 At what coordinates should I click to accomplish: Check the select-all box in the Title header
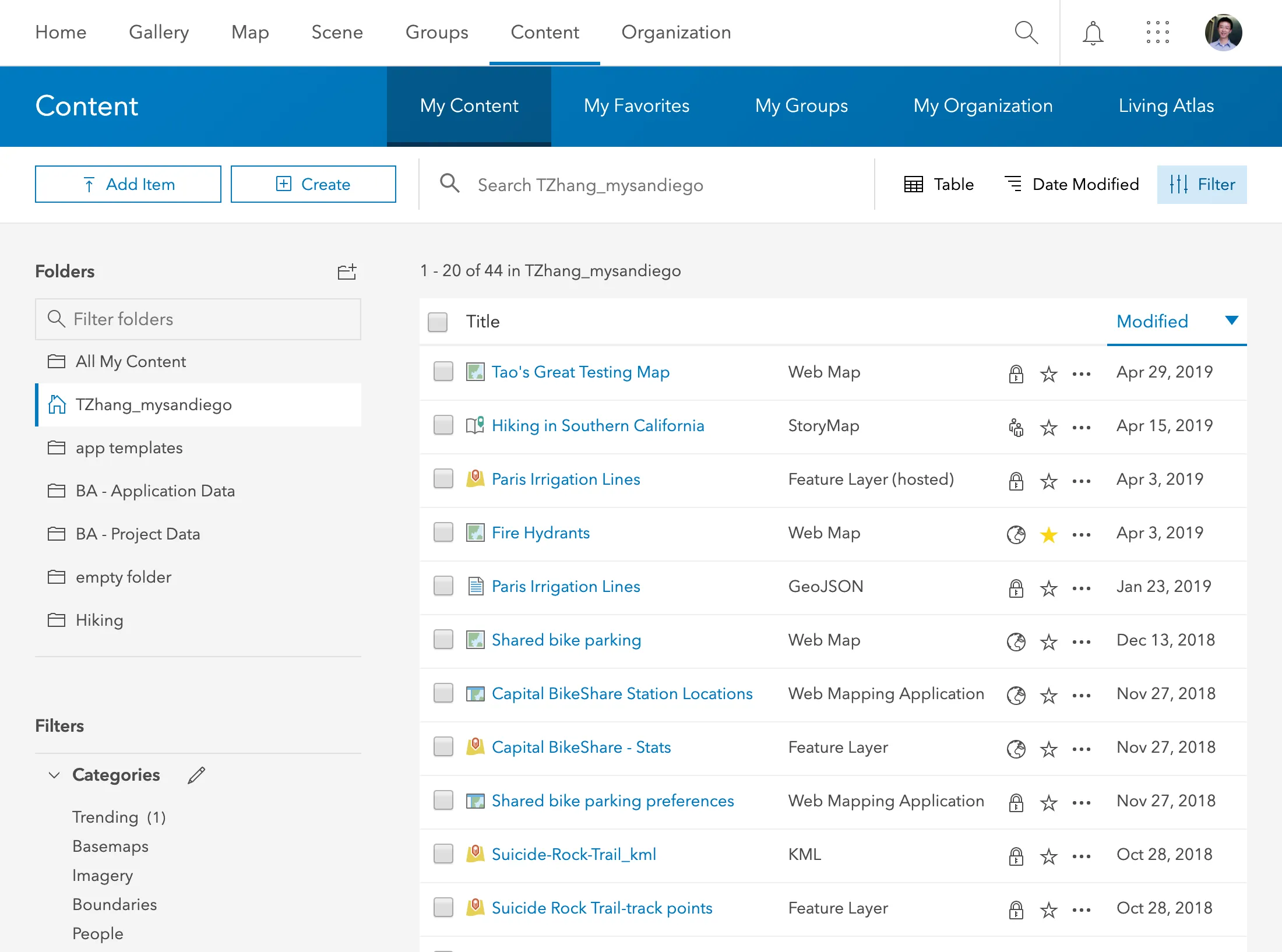(x=437, y=322)
